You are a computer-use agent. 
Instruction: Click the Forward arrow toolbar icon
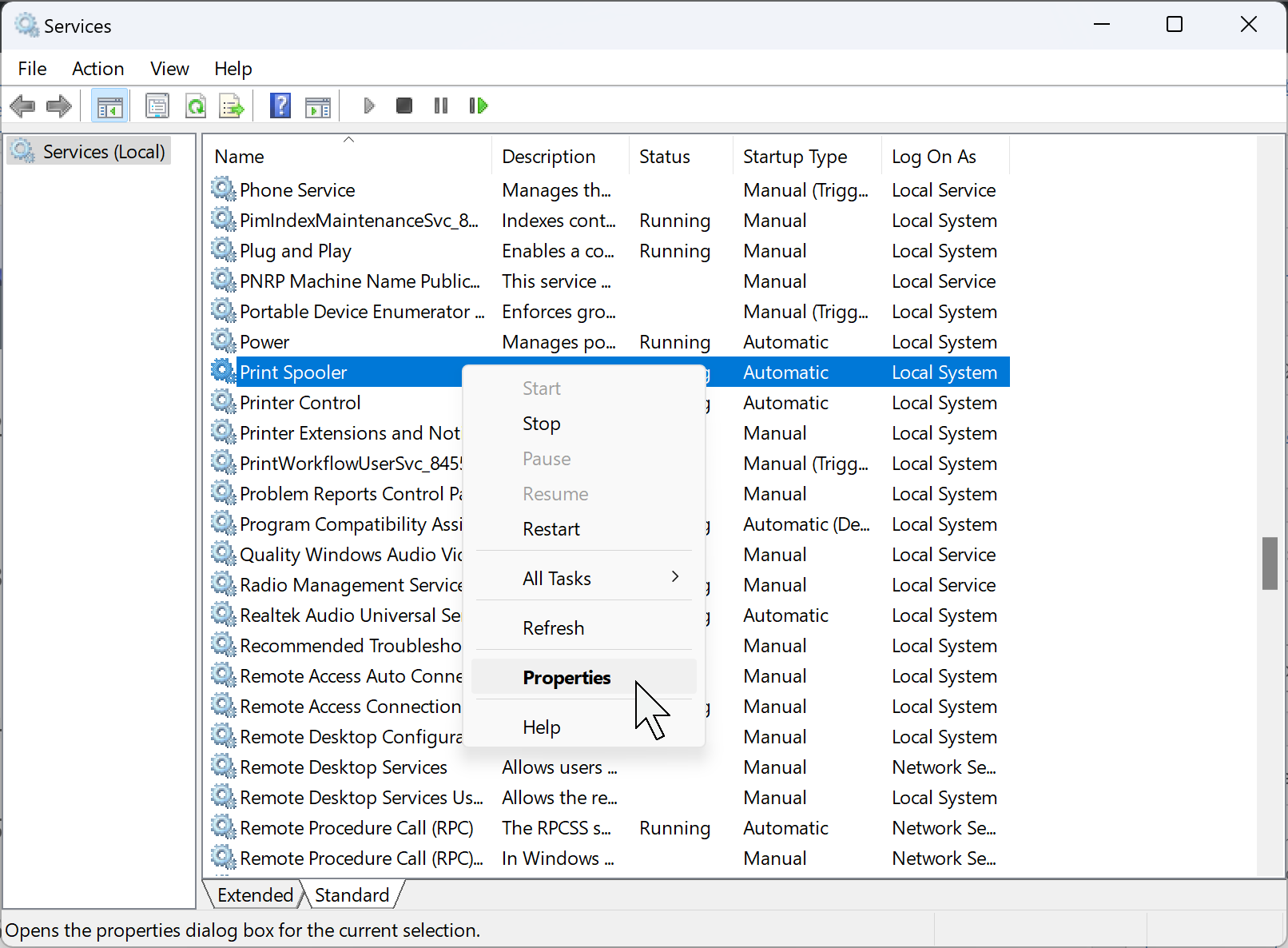click(x=59, y=106)
